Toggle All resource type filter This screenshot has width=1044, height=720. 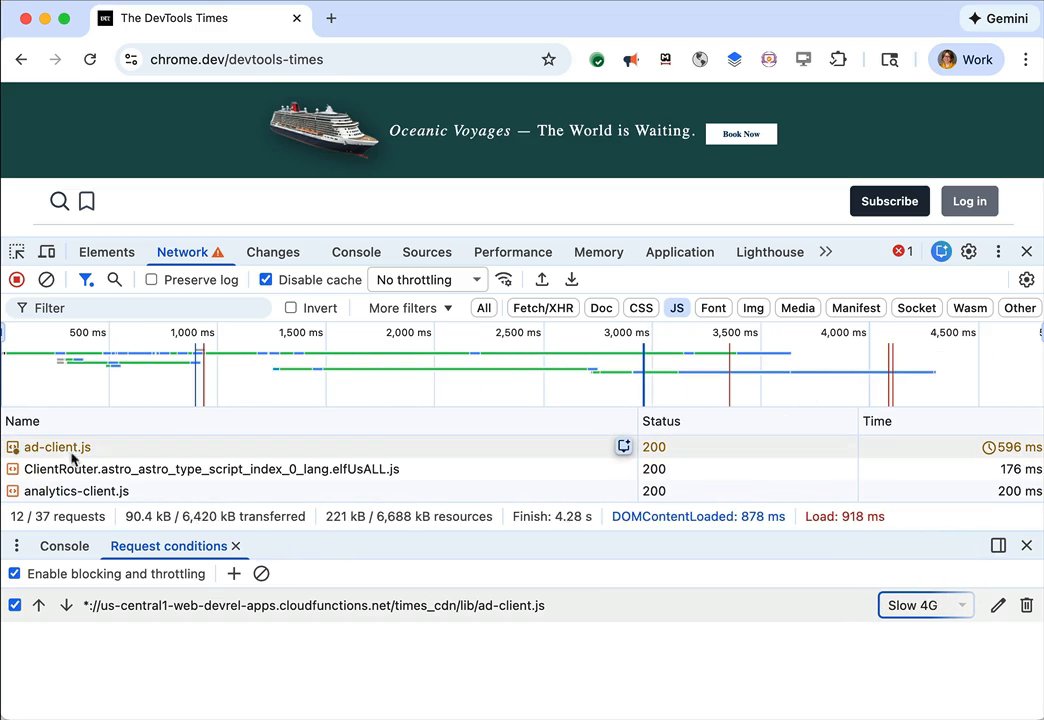point(484,308)
